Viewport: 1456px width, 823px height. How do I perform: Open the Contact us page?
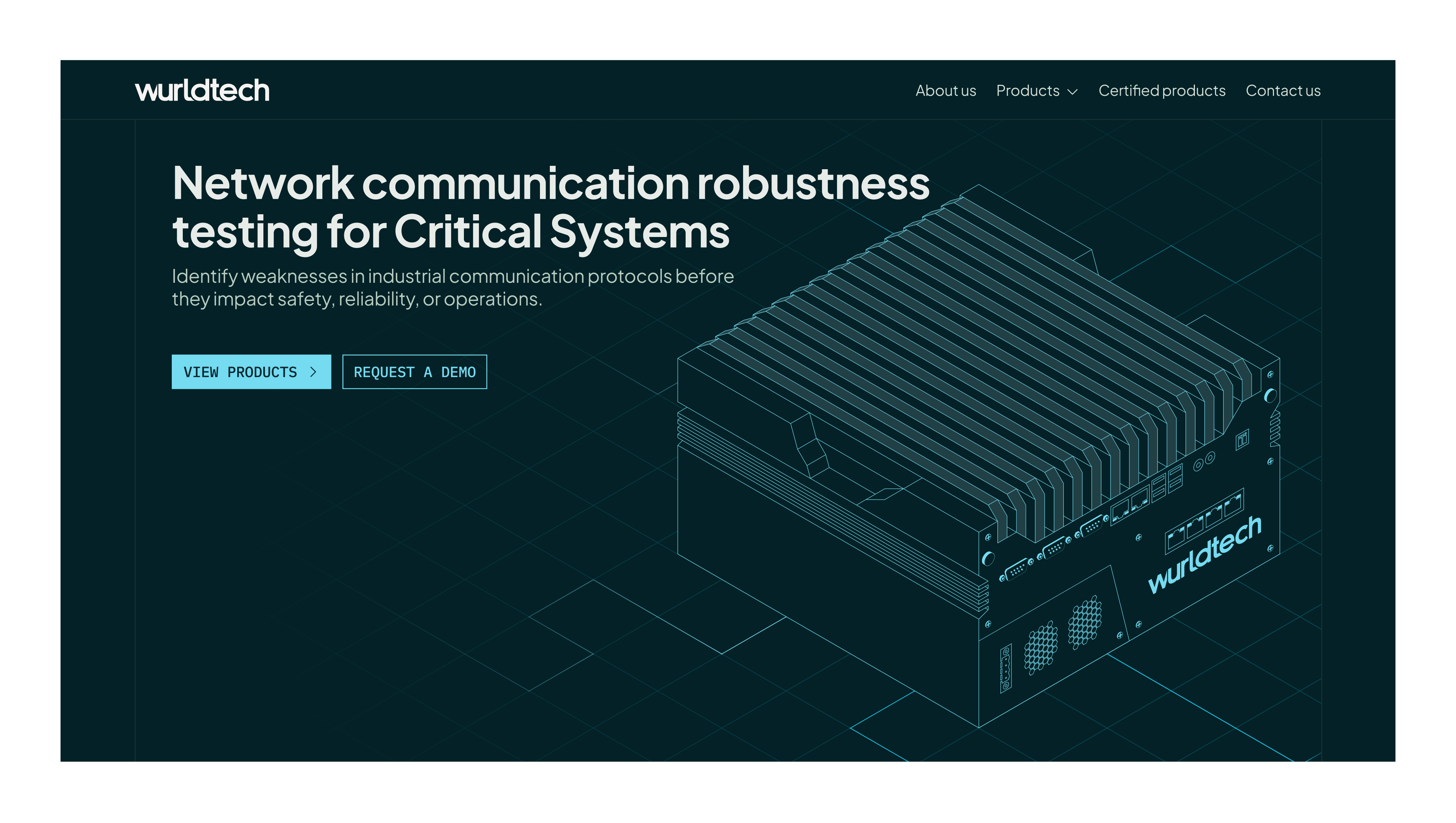tap(1283, 90)
